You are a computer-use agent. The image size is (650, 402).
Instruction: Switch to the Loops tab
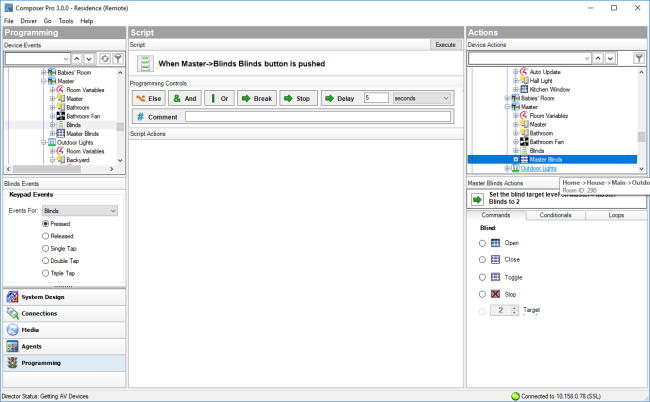point(616,215)
